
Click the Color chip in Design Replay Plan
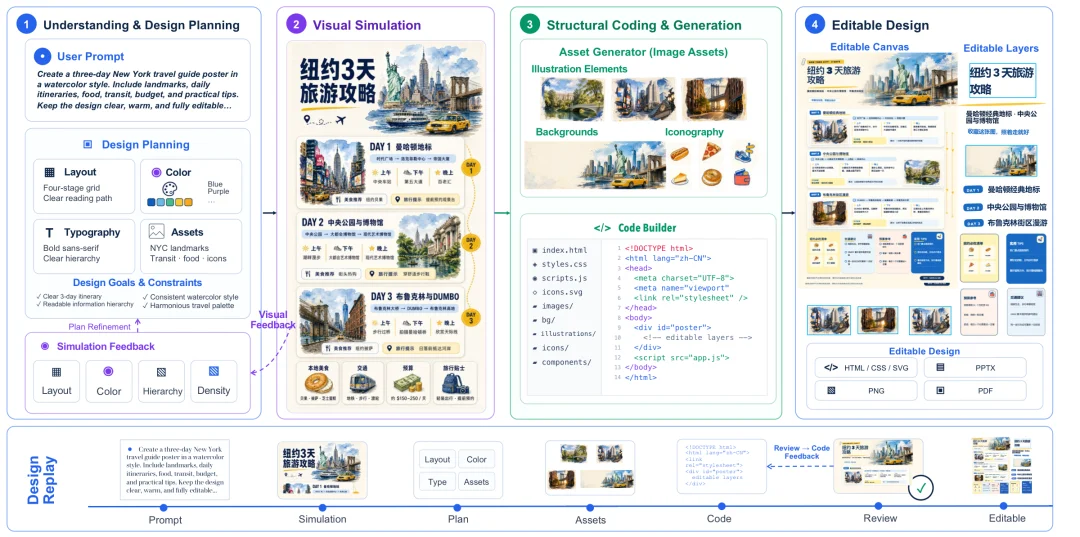click(x=477, y=459)
